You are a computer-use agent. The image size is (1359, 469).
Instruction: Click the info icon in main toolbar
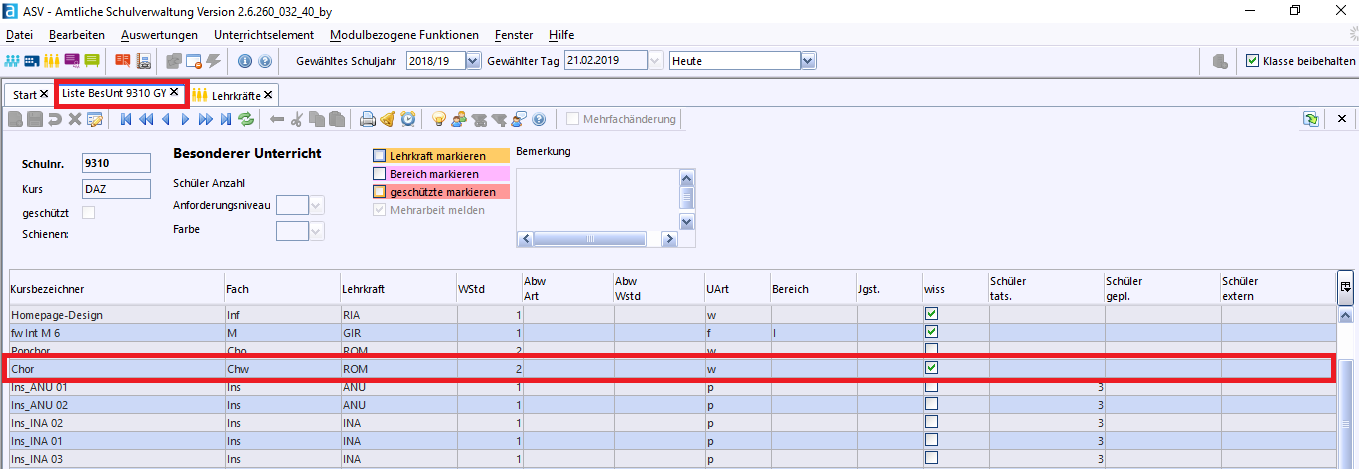point(245,61)
